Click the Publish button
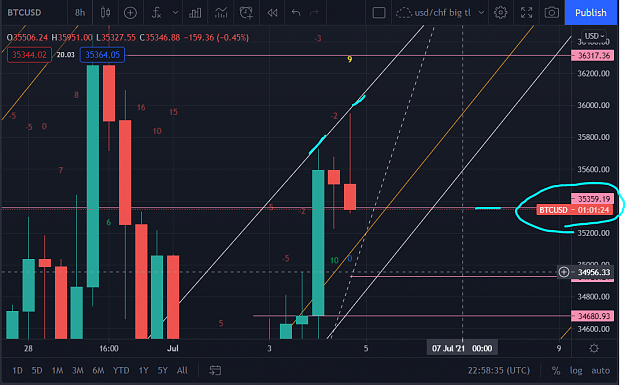Screen dimensions: 625x385 [591, 12]
